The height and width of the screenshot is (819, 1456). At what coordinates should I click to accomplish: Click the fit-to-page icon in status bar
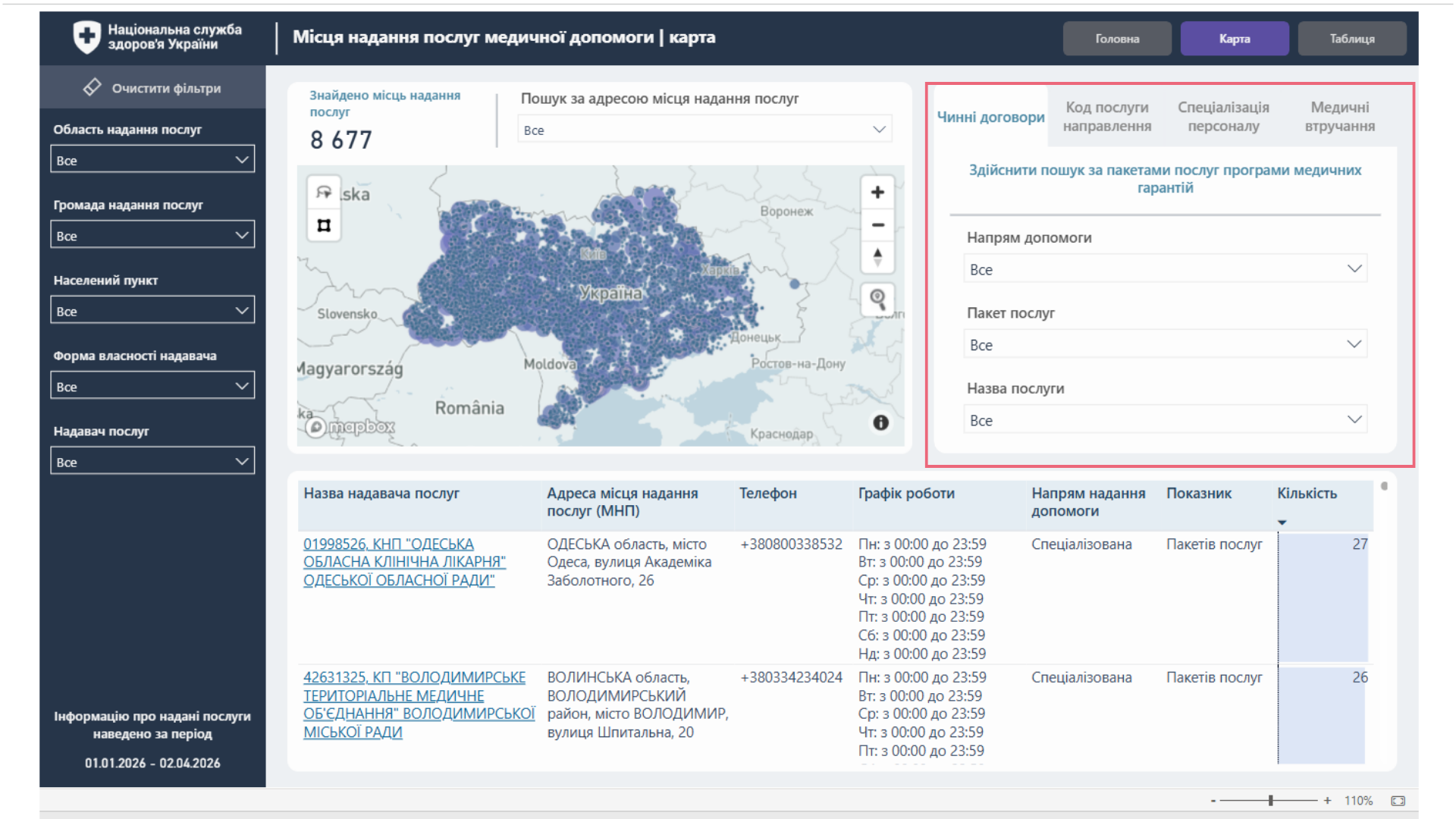tap(1398, 801)
